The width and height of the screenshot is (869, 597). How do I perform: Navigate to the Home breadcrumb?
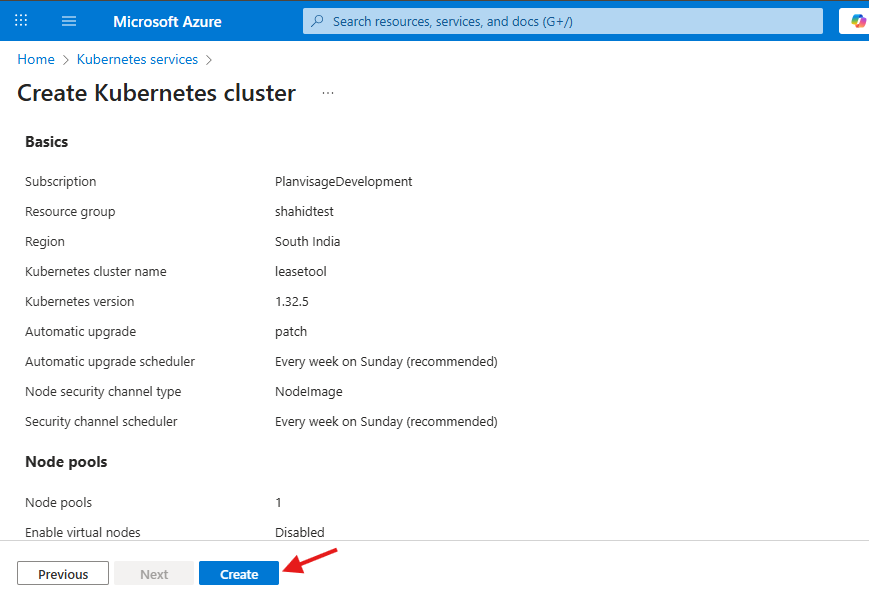(35, 59)
